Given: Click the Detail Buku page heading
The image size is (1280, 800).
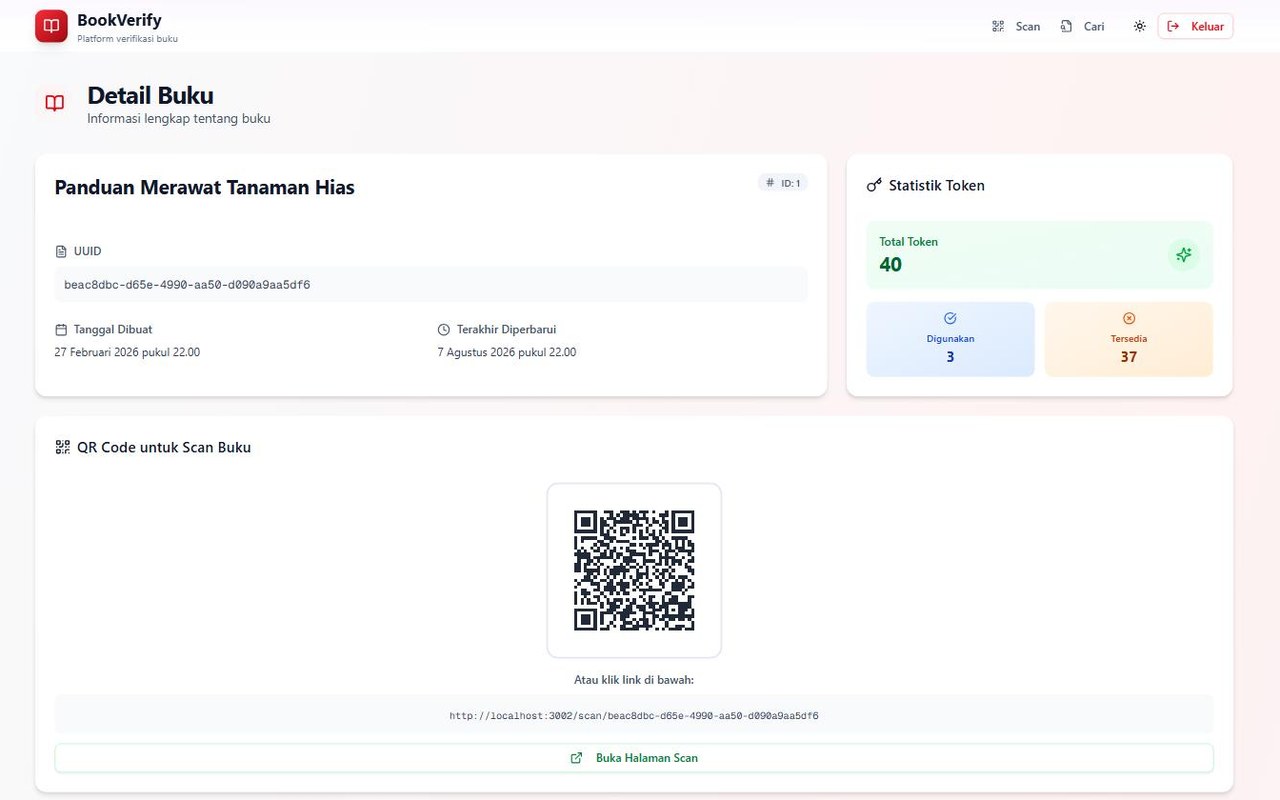Looking at the screenshot, I should (x=150, y=96).
